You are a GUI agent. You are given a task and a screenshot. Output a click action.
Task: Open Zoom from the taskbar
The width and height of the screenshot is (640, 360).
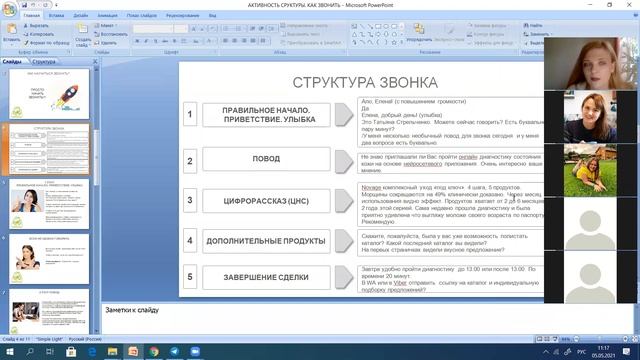(195, 351)
